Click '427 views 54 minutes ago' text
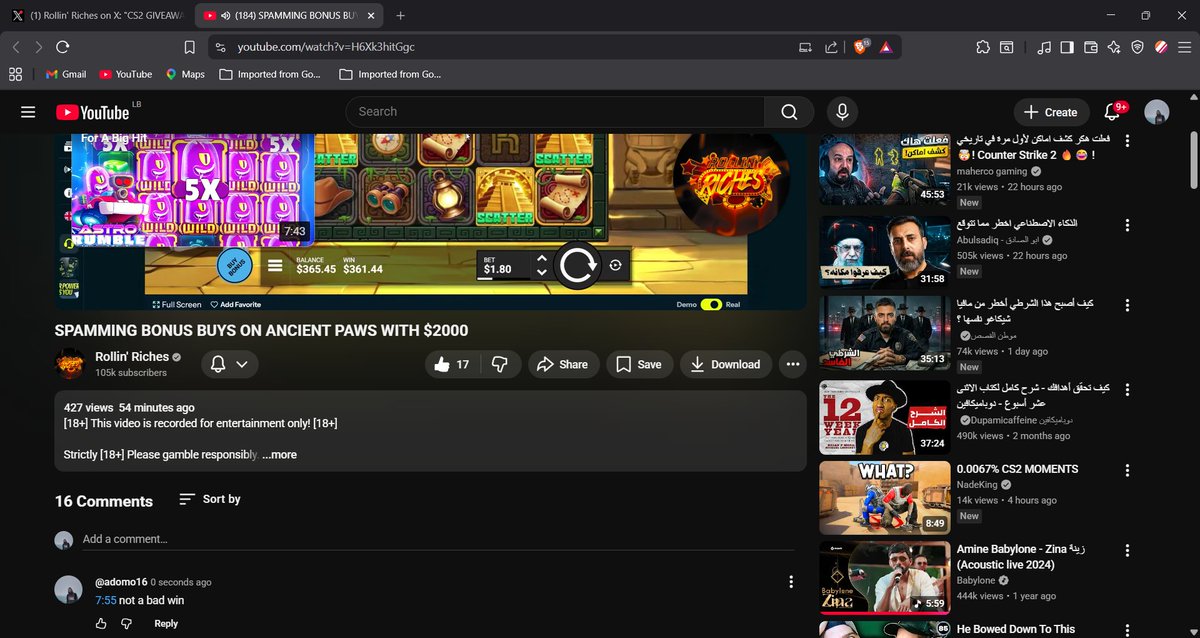Image resolution: width=1200 pixels, height=638 pixels. coord(129,408)
